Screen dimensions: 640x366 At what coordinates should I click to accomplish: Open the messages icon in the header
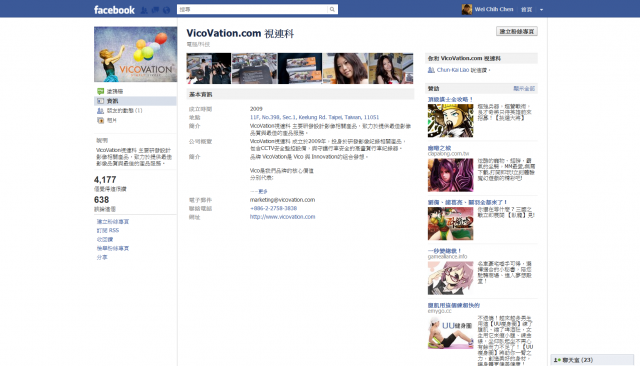click(x=155, y=10)
